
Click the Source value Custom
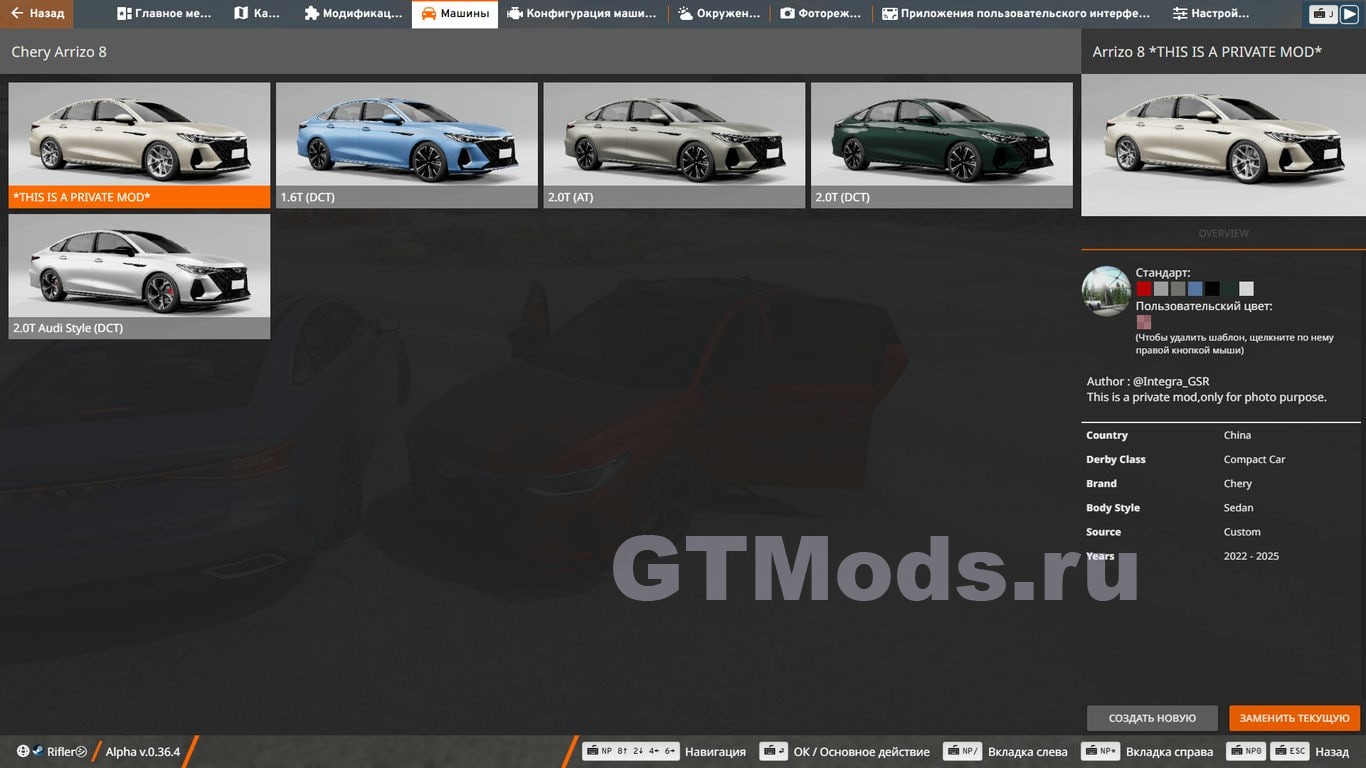(1242, 532)
